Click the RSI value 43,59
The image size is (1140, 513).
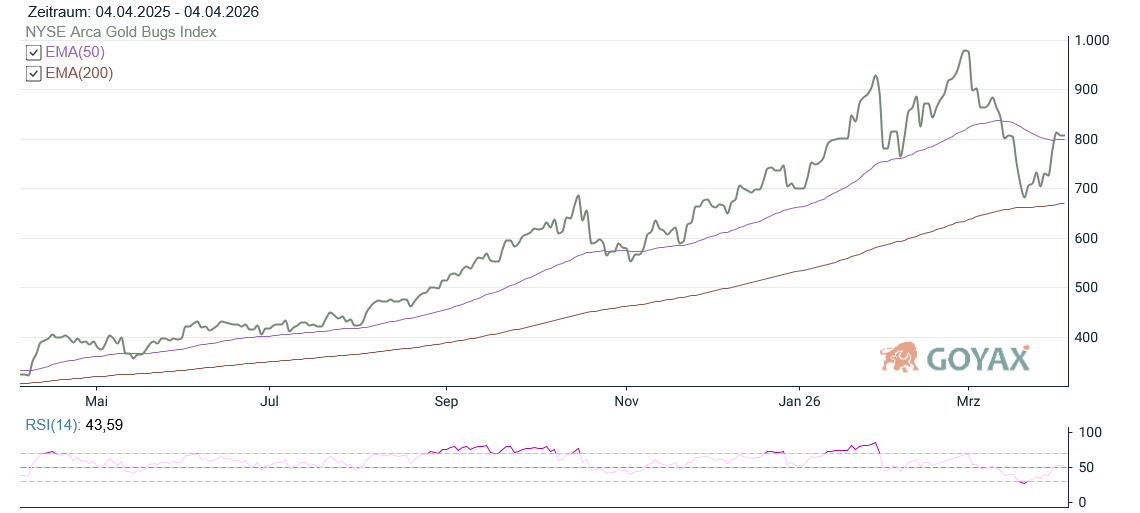tap(103, 425)
